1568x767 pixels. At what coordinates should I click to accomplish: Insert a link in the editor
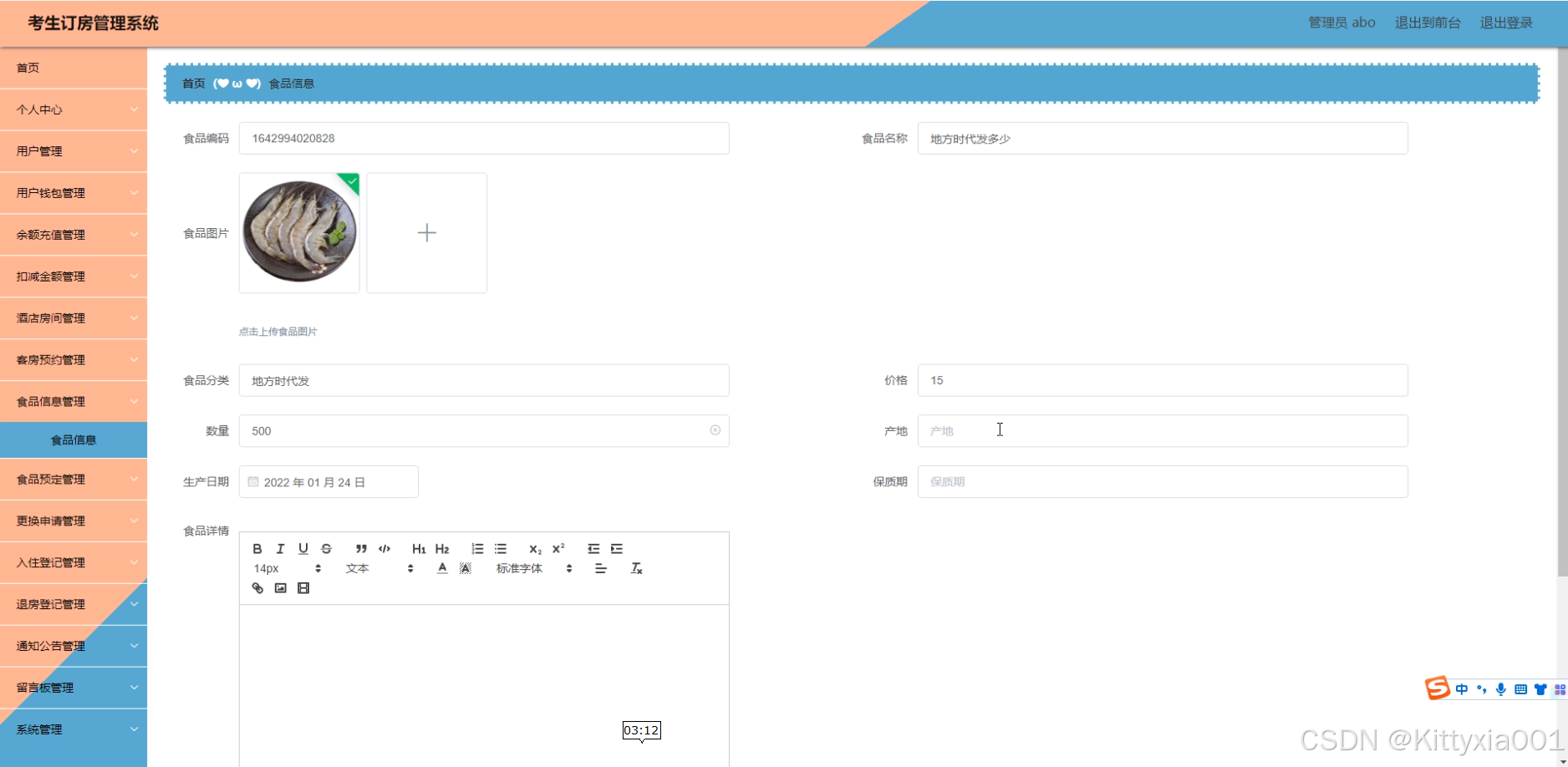pos(257,588)
